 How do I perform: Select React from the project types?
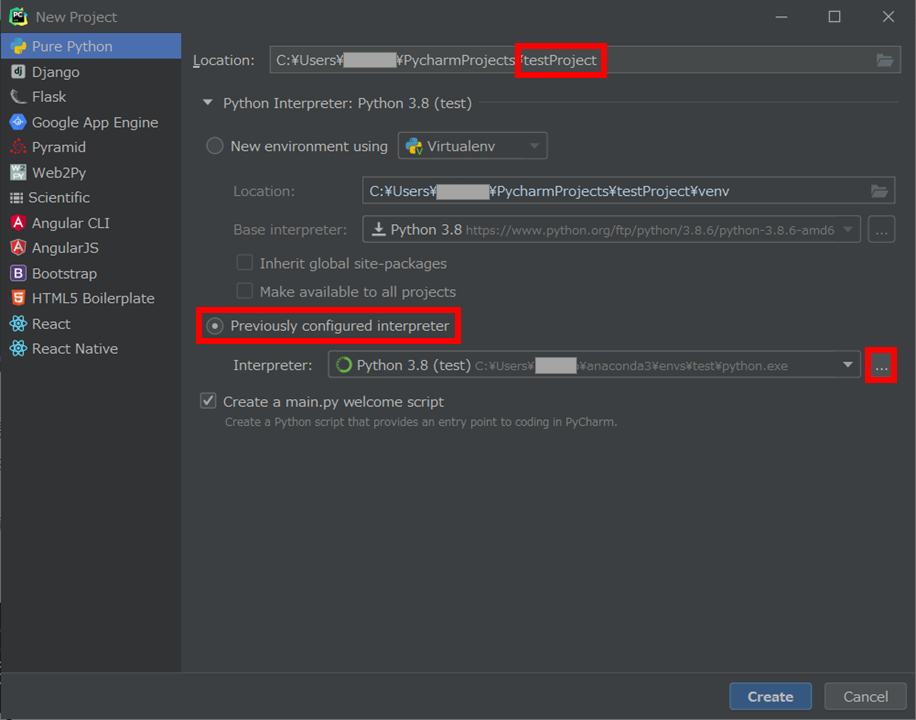point(91,324)
